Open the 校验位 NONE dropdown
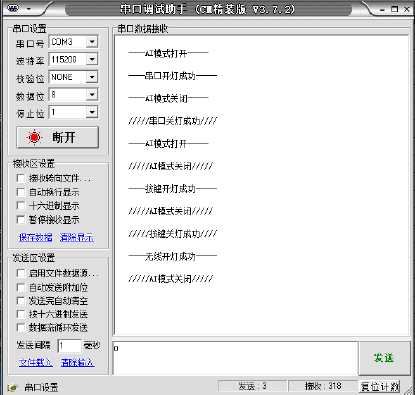 [92, 77]
